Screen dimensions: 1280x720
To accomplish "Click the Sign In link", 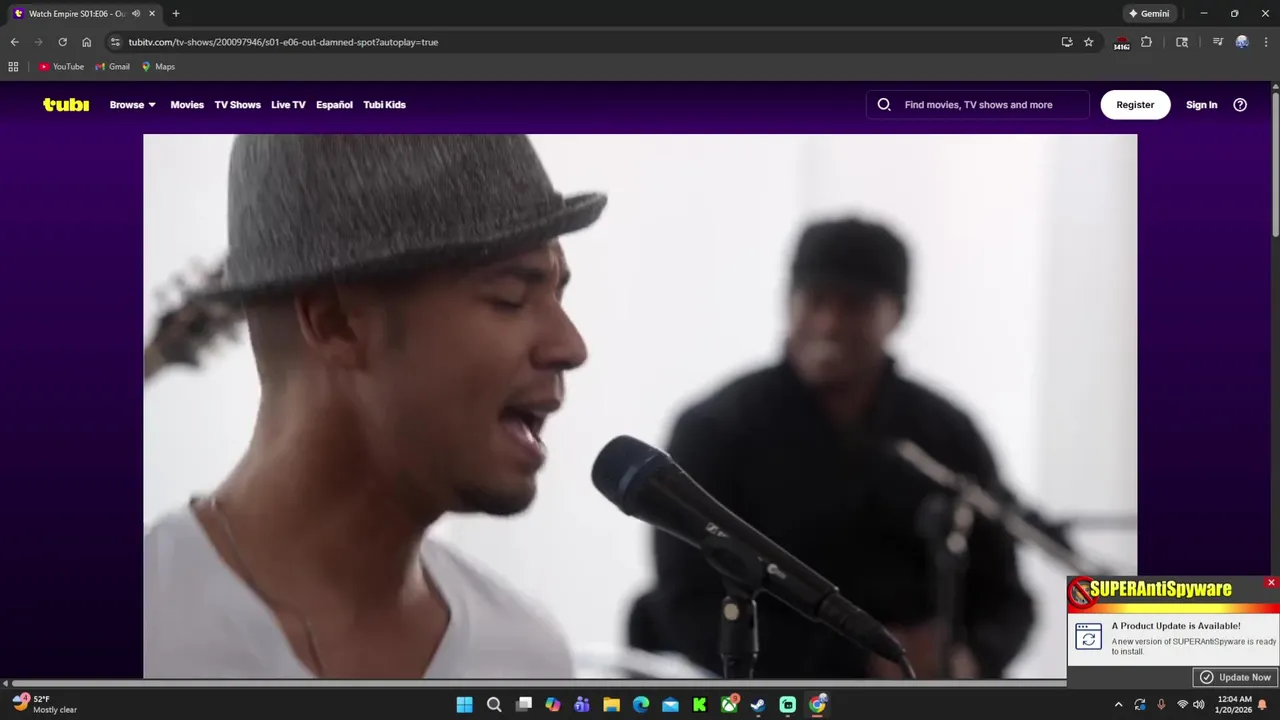I will (1201, 105).
